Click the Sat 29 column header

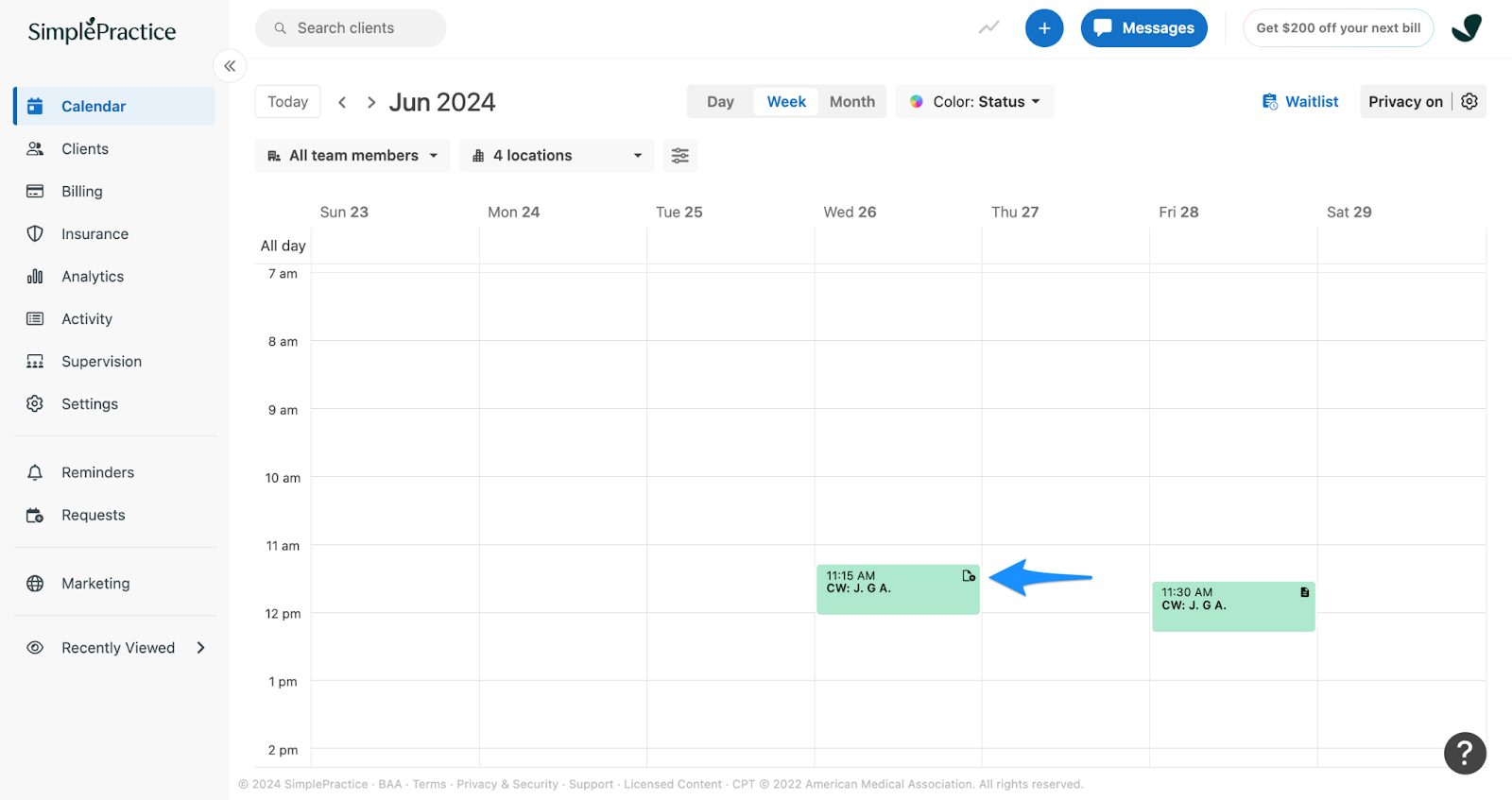[x=1349, y=212]
